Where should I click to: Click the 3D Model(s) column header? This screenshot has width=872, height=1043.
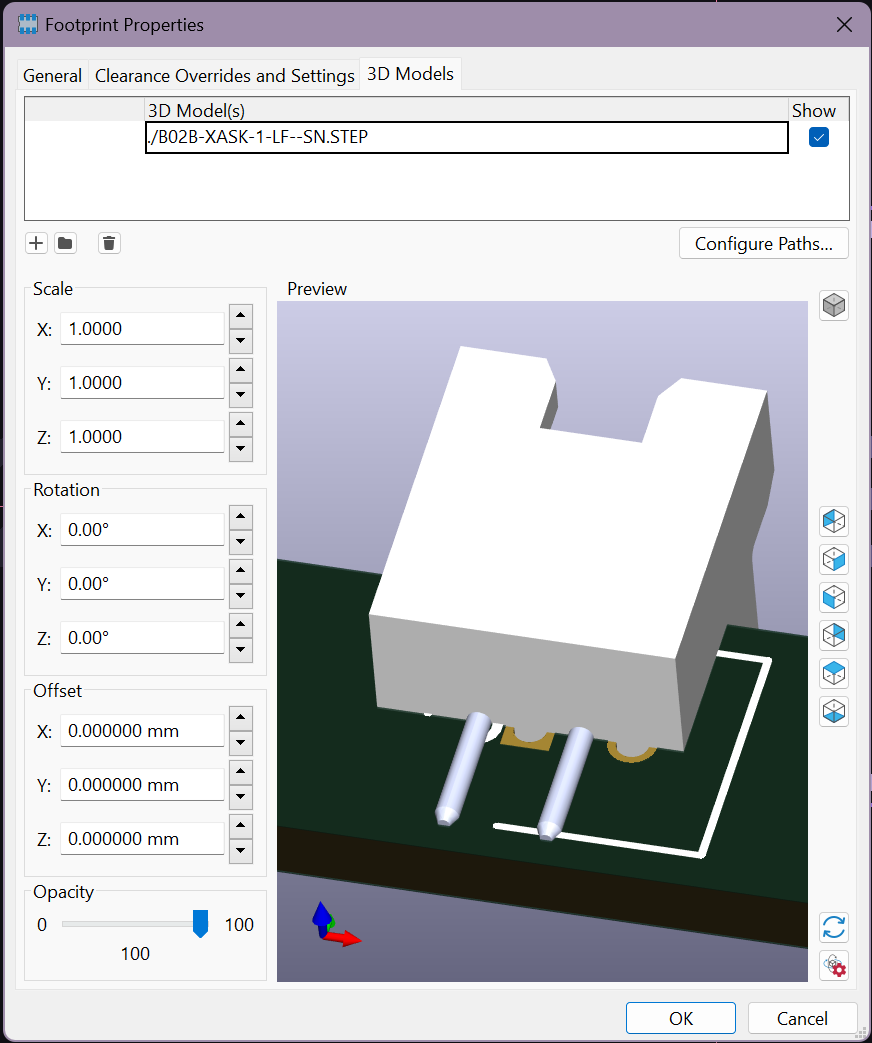466,110
